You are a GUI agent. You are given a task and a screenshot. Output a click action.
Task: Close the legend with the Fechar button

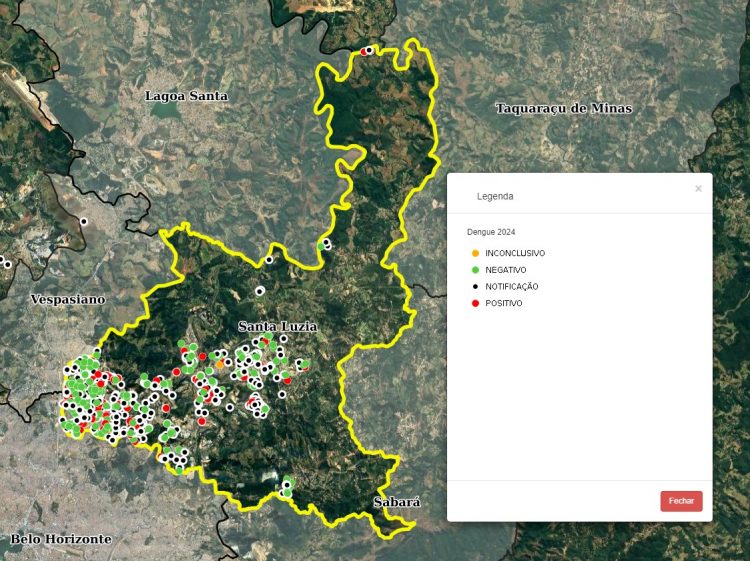[x=681, y=501]
